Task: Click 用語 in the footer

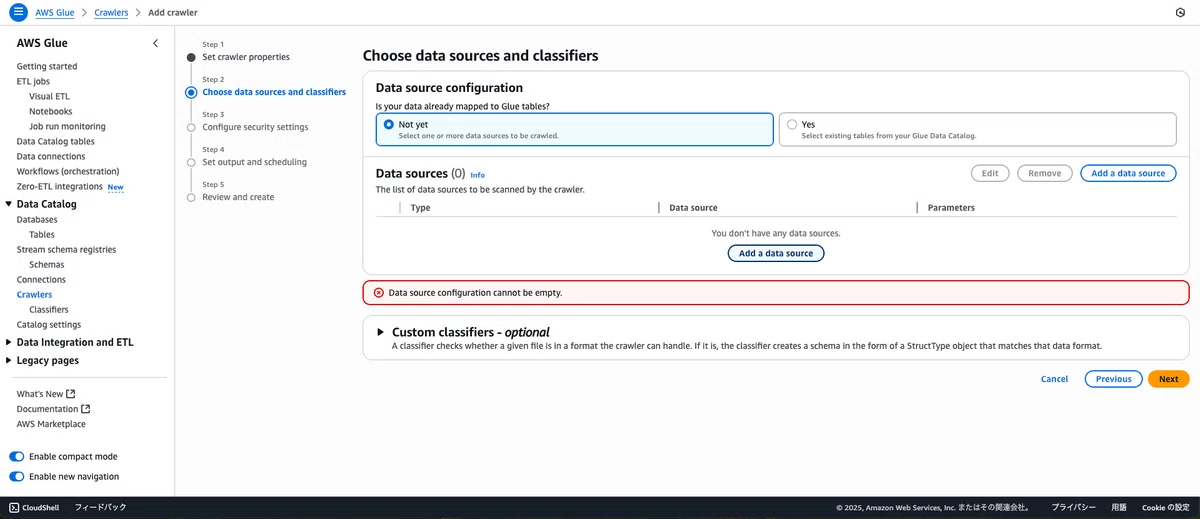Action: click(1119, 507)
